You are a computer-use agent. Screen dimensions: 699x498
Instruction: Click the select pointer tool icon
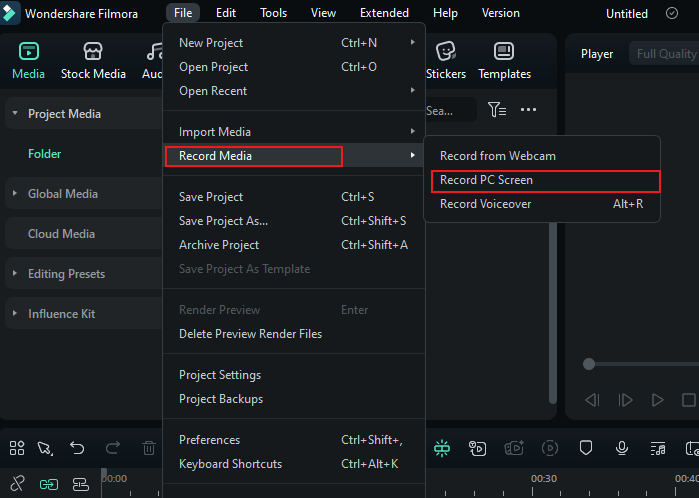[x=45, y=448]
